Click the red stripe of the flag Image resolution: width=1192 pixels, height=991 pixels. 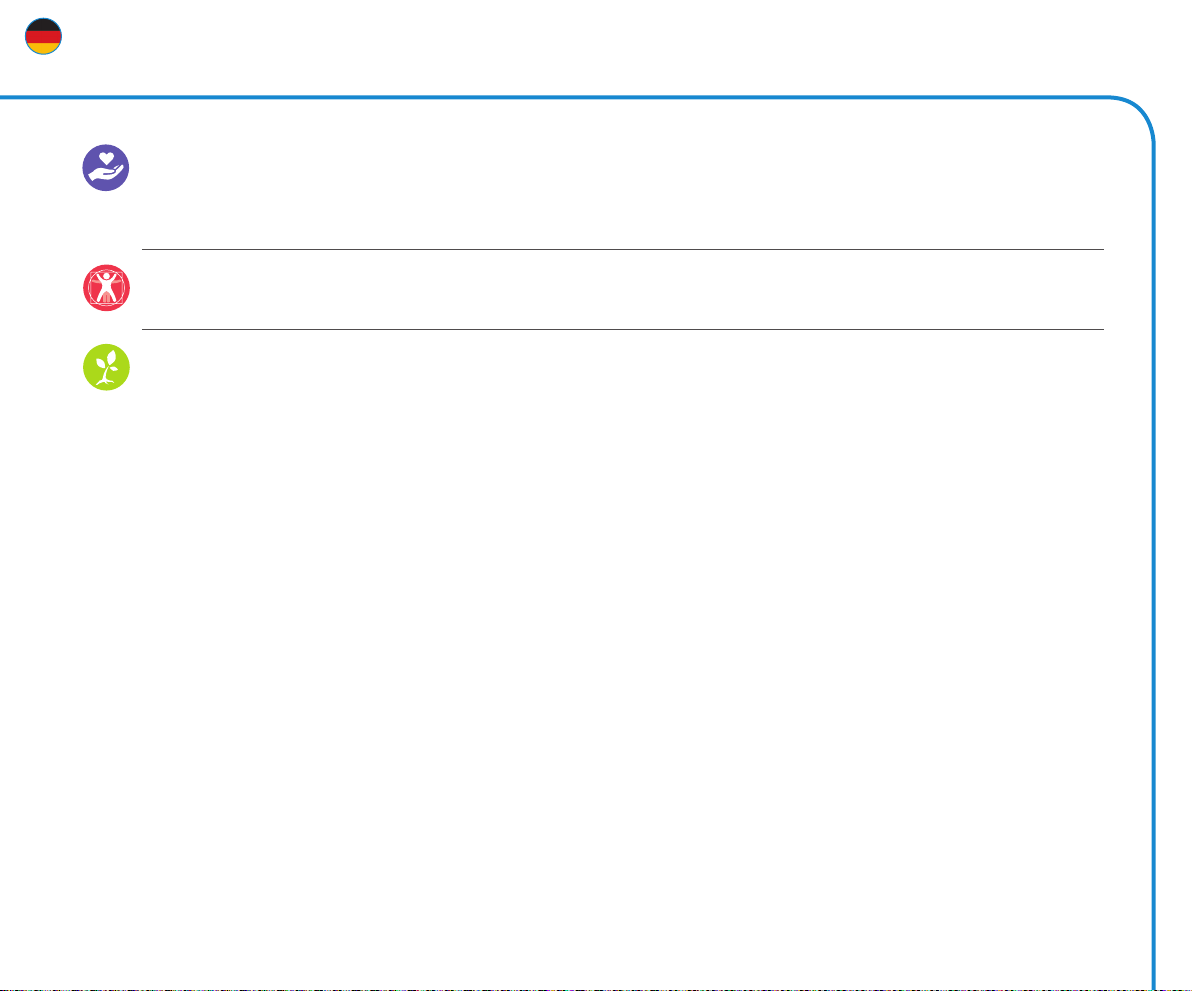coord(43,37)
